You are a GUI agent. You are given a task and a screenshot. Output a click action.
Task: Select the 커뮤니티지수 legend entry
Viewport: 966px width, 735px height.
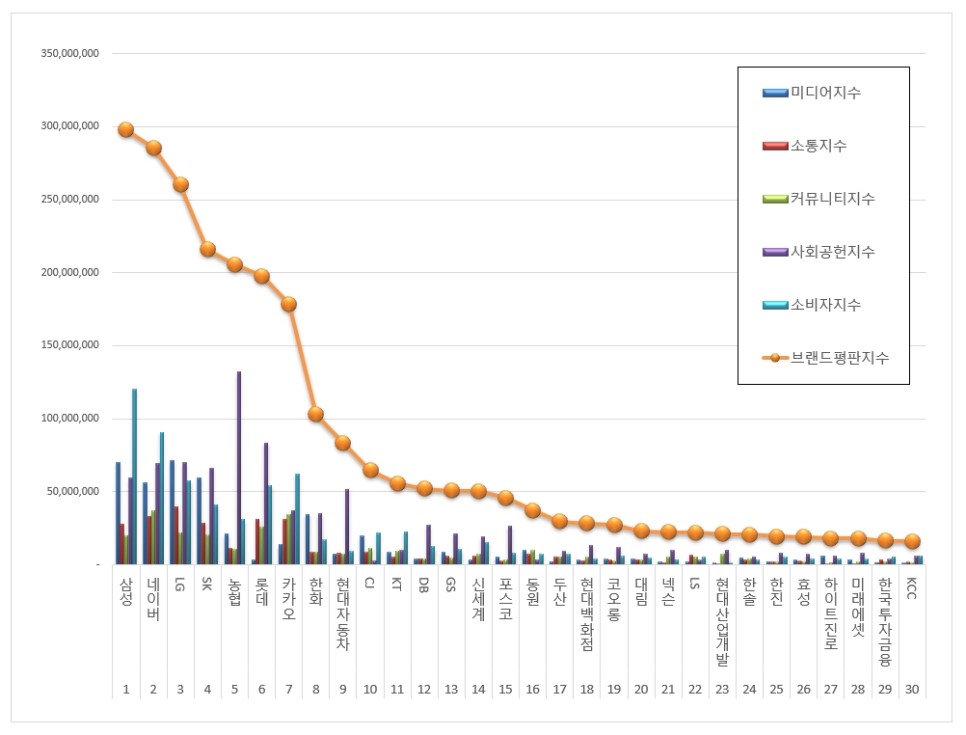818,199
